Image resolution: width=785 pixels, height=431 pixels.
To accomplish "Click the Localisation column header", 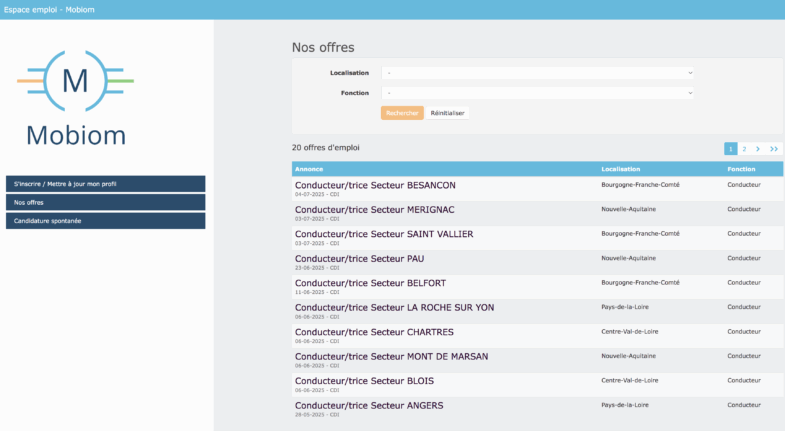I will point(620,169).
